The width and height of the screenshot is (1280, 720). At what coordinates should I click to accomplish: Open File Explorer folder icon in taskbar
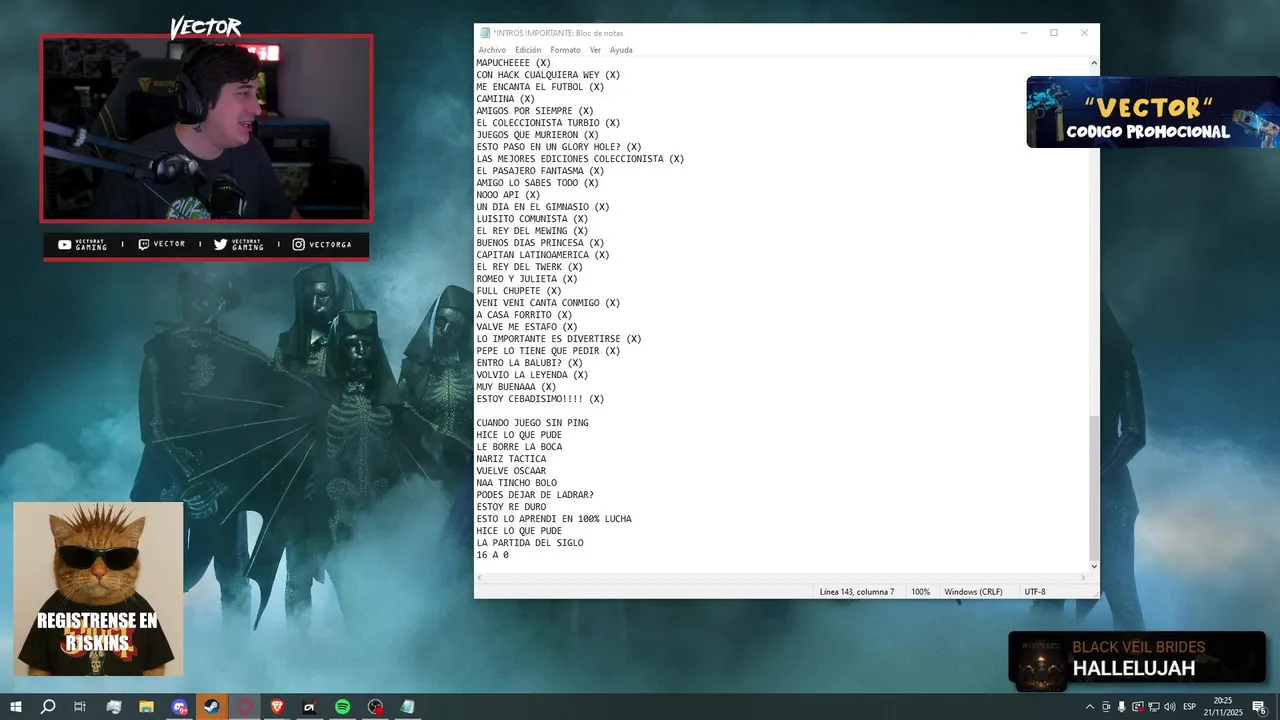coord(146,707)
